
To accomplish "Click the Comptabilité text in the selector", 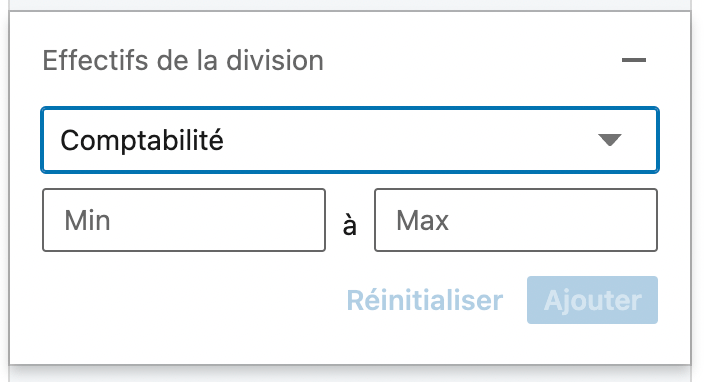I will pyautogui.click(x=142, y=141).
